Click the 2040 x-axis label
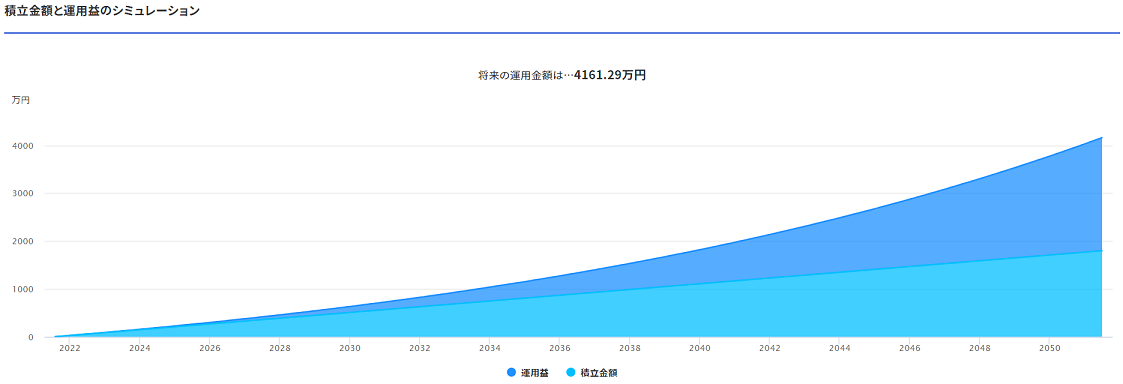Screen dimensions: 1123x384 tap(700, 348)
